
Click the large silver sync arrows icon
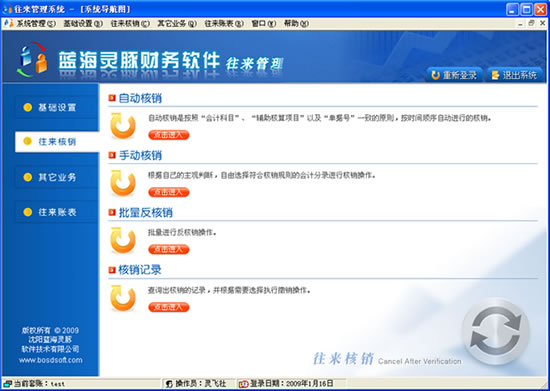click(x=496, y=331)
